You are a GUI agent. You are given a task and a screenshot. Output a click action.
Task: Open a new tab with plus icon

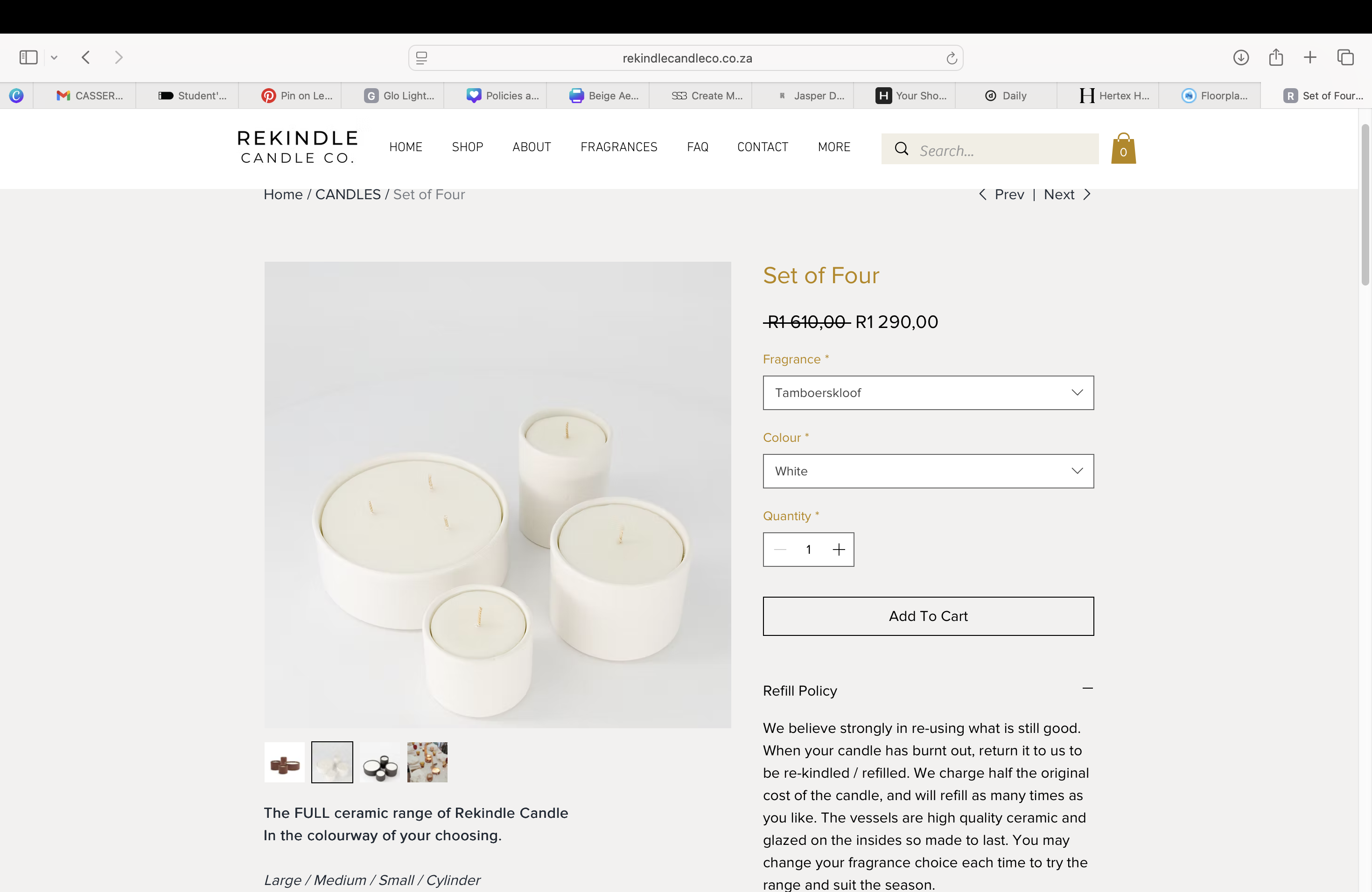pos(1310,57)
